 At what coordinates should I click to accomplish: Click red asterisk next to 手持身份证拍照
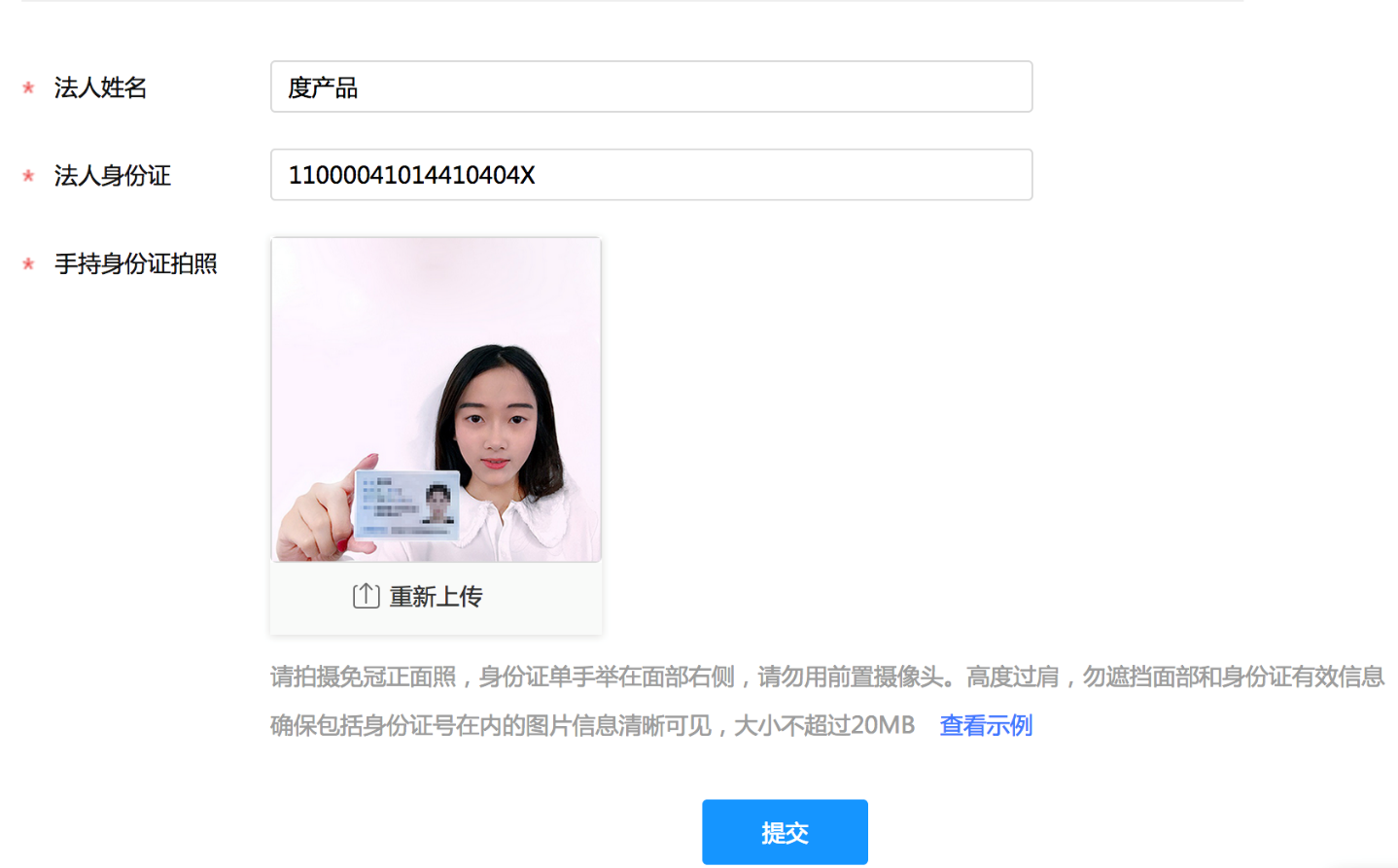28,263
